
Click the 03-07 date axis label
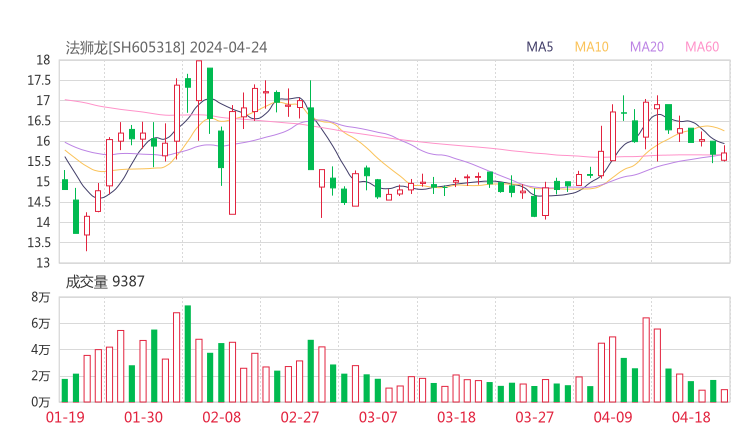coord(378,417)
